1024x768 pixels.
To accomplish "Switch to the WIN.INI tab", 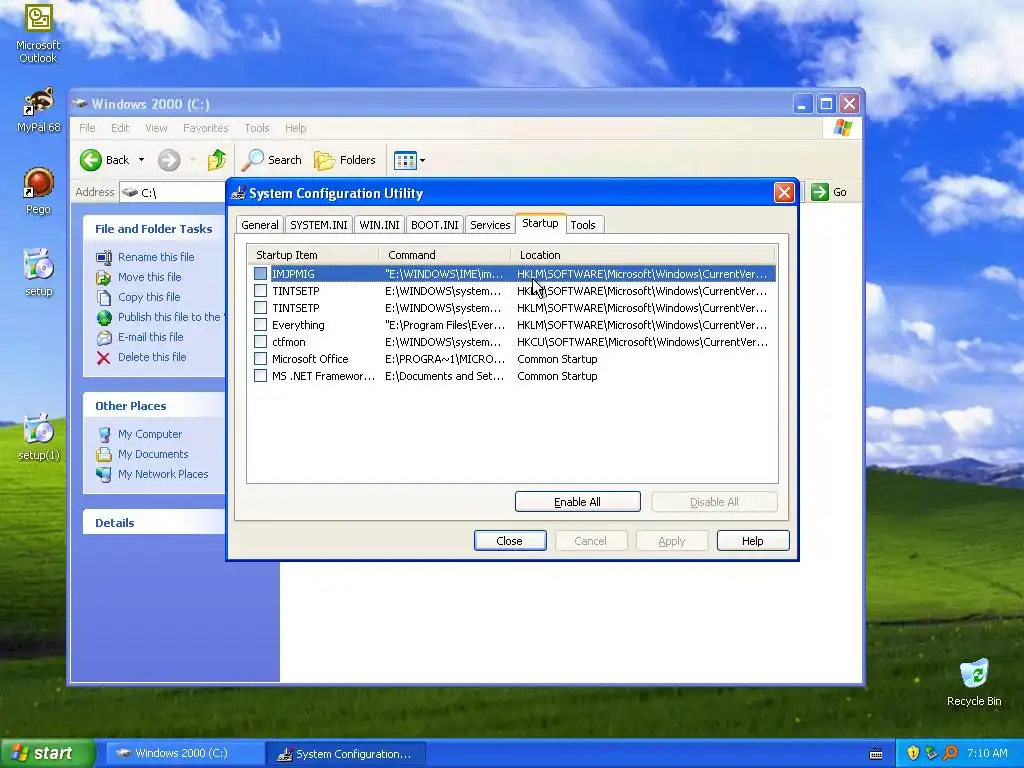I will click(x=379, y=225).
